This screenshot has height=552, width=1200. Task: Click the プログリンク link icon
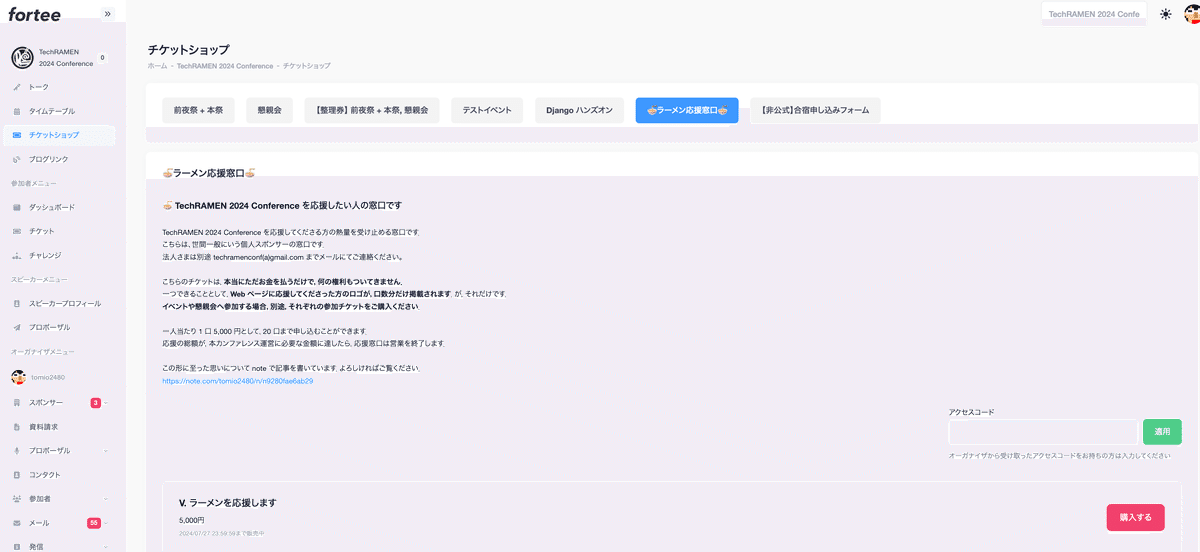(17, 159)
